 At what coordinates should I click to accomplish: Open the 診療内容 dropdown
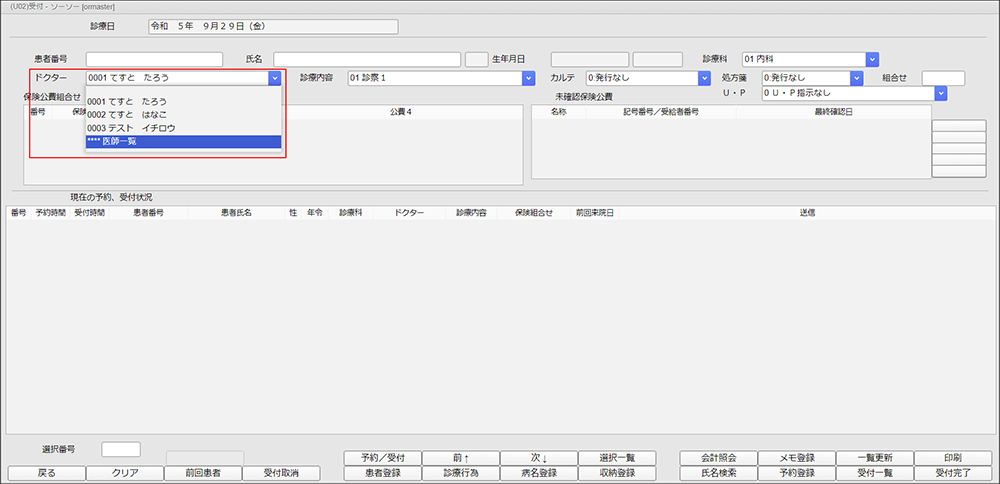pos(528,78)
